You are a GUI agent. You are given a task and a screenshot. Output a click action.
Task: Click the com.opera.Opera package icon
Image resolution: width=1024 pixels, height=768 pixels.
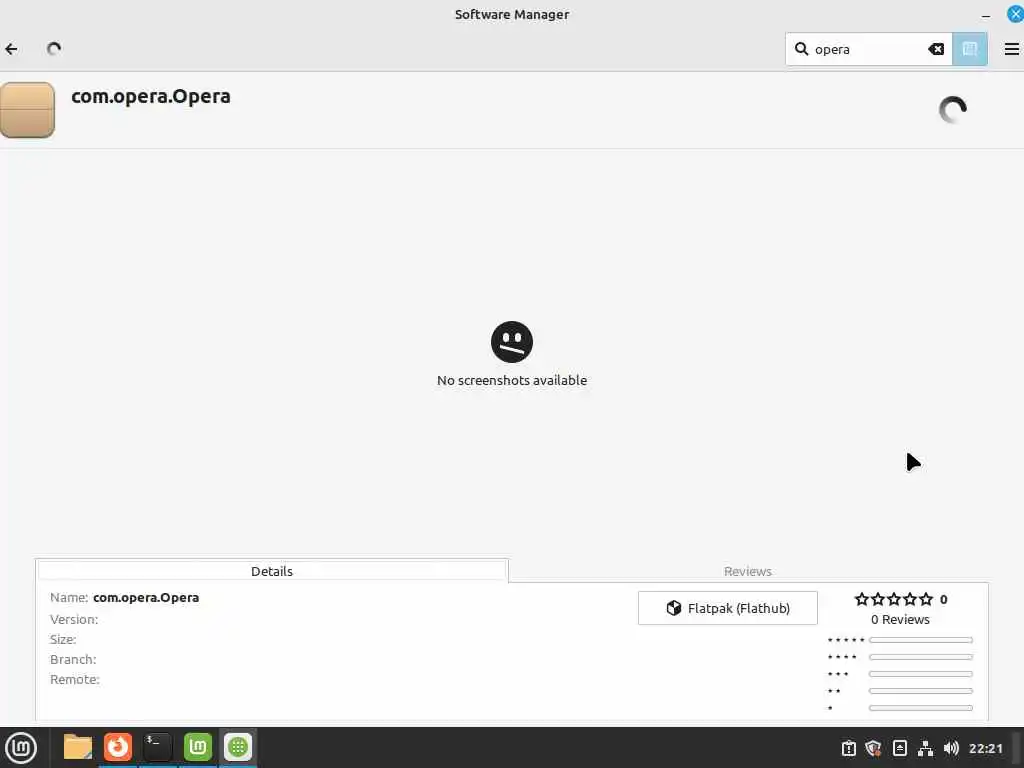tap(27, 110)
